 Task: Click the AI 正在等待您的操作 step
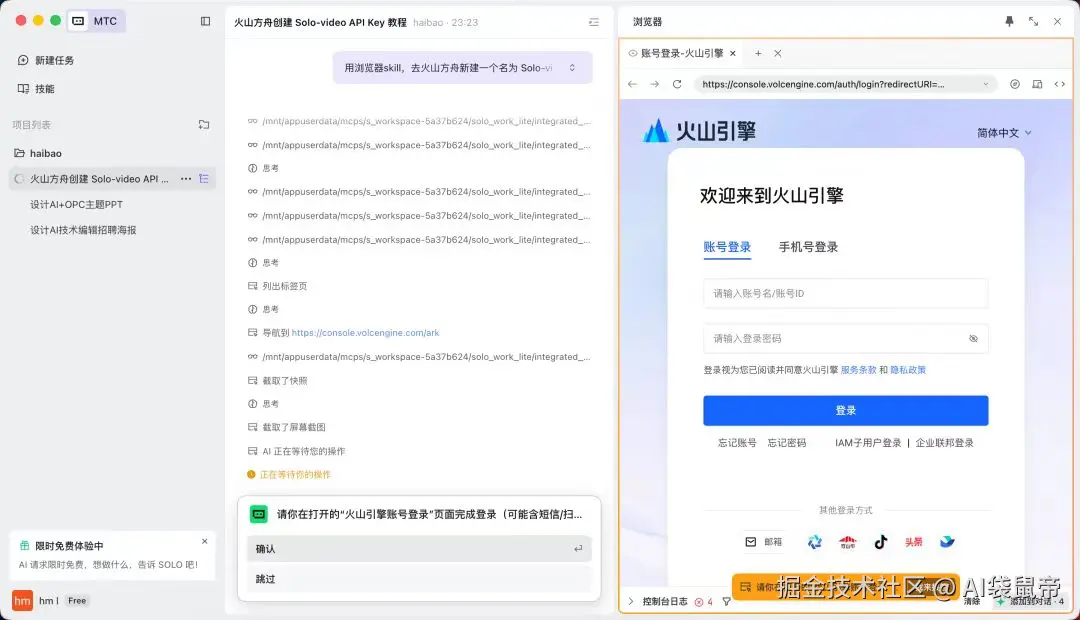[296, 451]
